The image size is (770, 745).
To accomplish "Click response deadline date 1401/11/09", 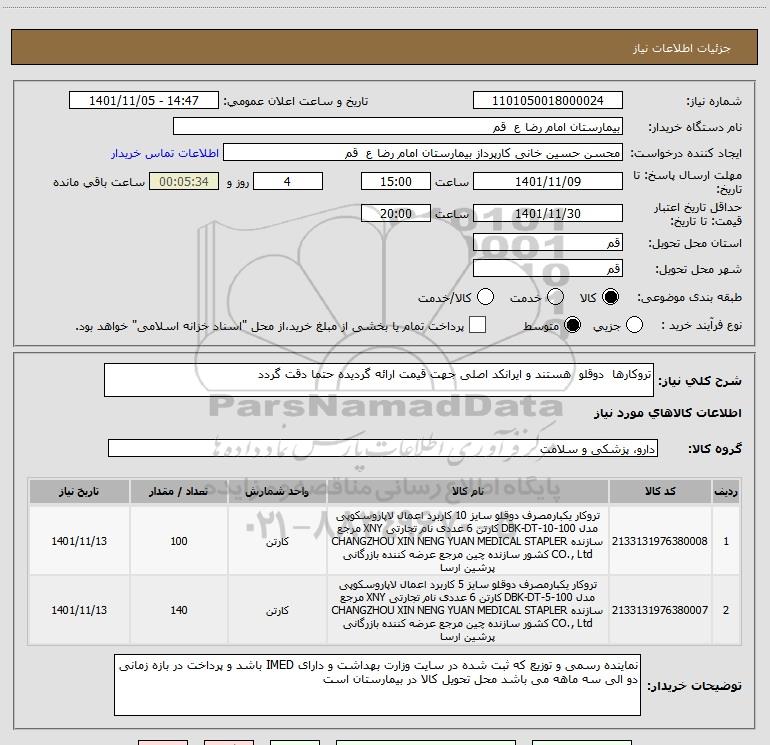I will click(548, 182).
